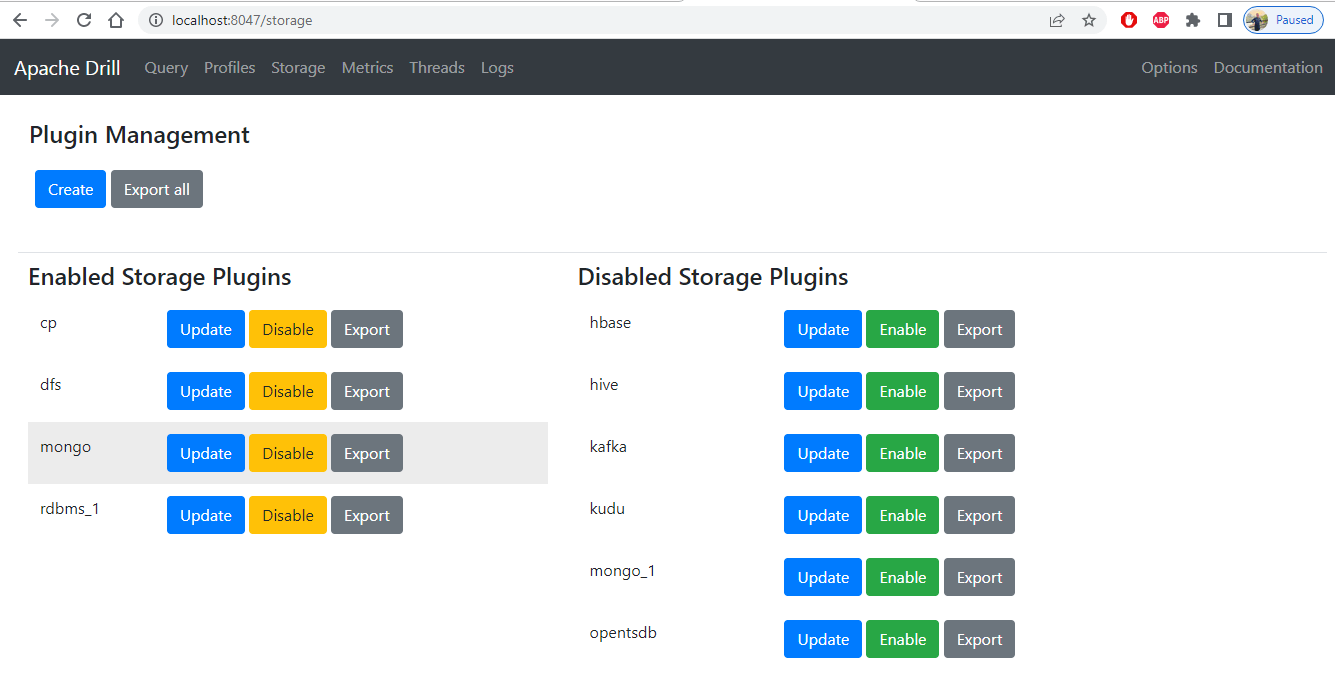
Task: Open the Documentation link
Action: (x=1268, y=68)
